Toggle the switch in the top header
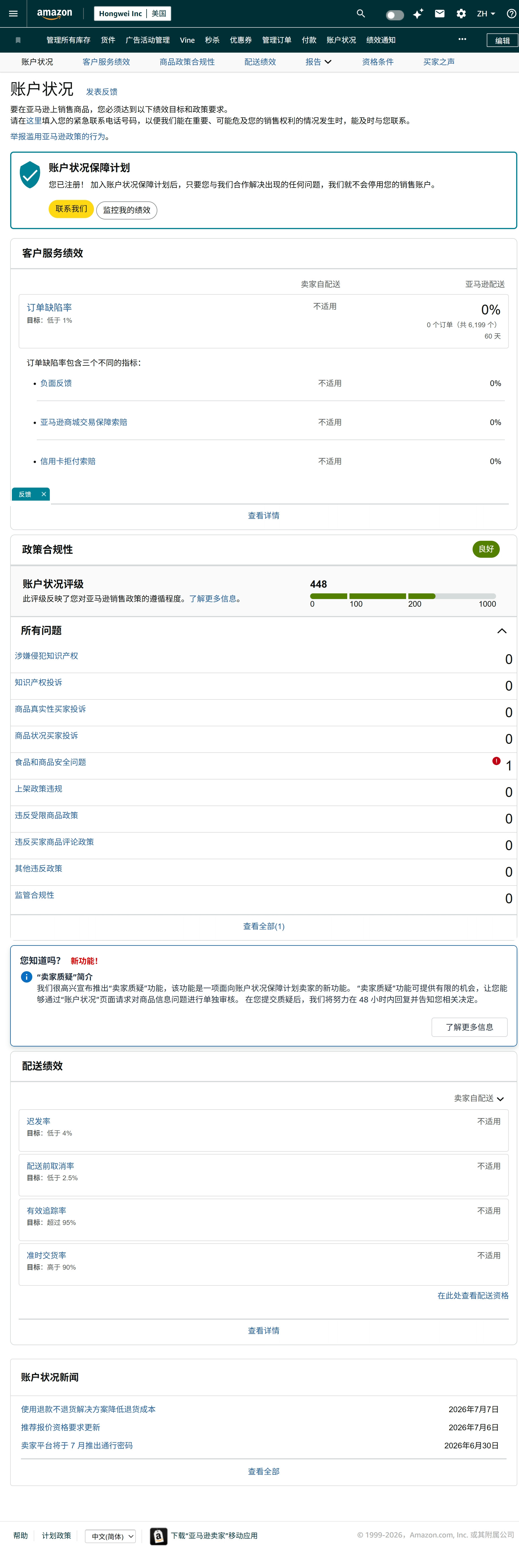Image resolution: width=519 pixels, height=1568 pixels. click(395, 15)
